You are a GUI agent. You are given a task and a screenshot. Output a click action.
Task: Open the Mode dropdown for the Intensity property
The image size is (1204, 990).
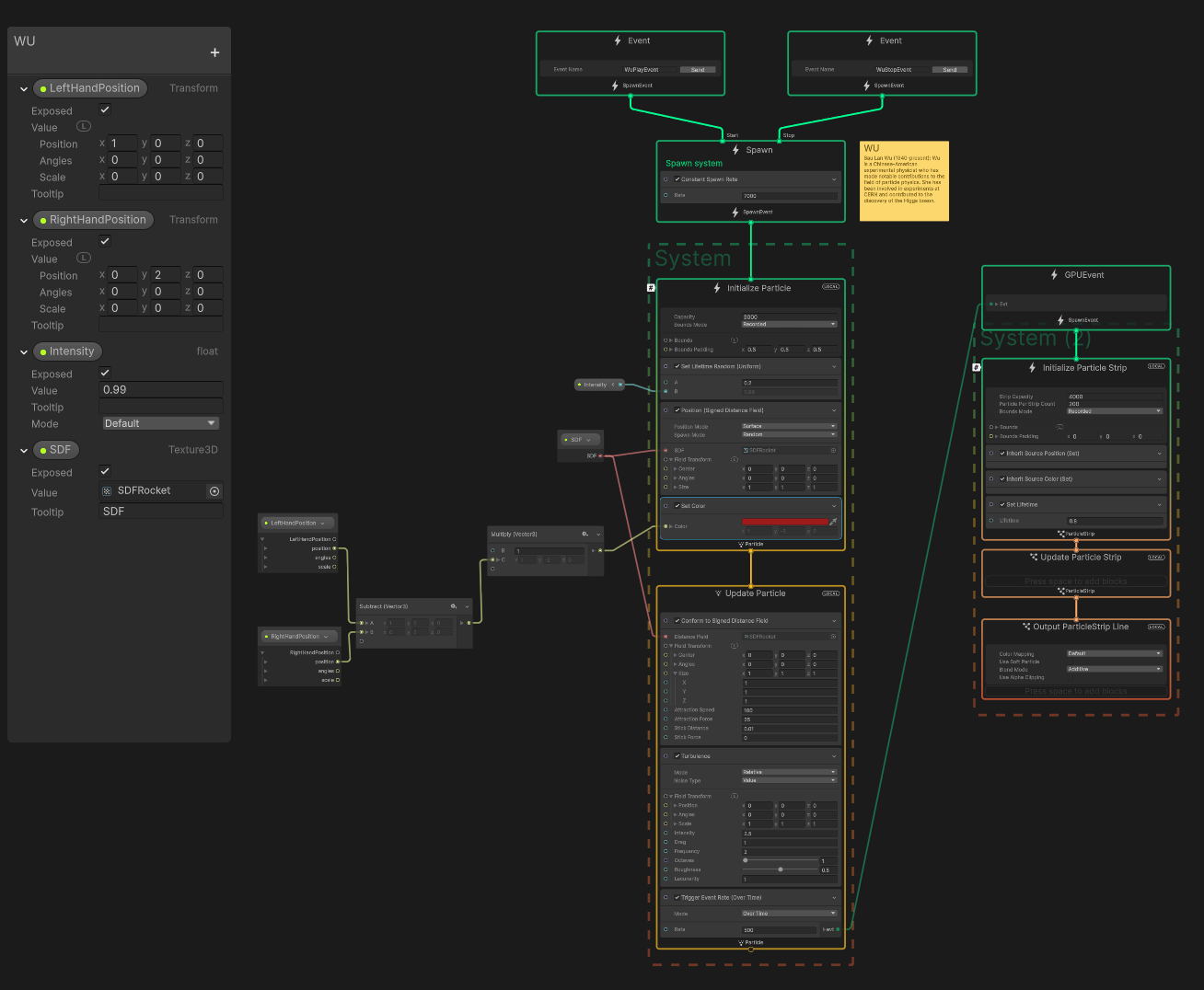(x=159, y=422)
